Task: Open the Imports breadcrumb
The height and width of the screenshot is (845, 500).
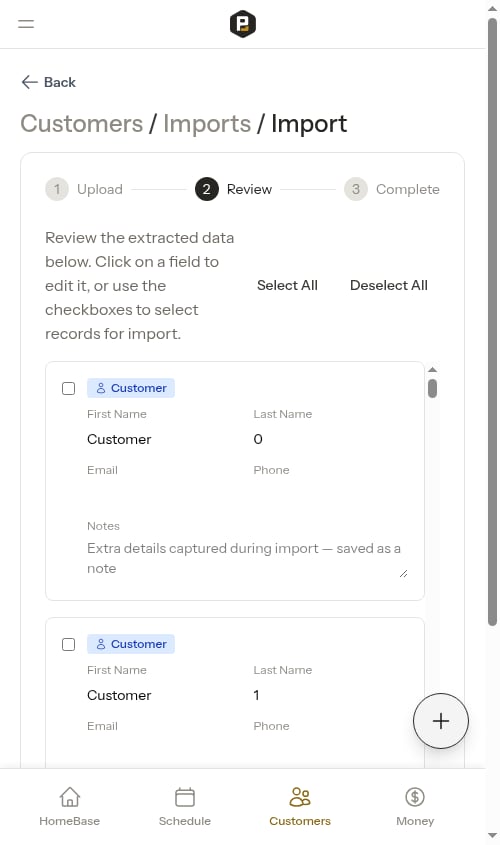Action: [x=207, y=123]
